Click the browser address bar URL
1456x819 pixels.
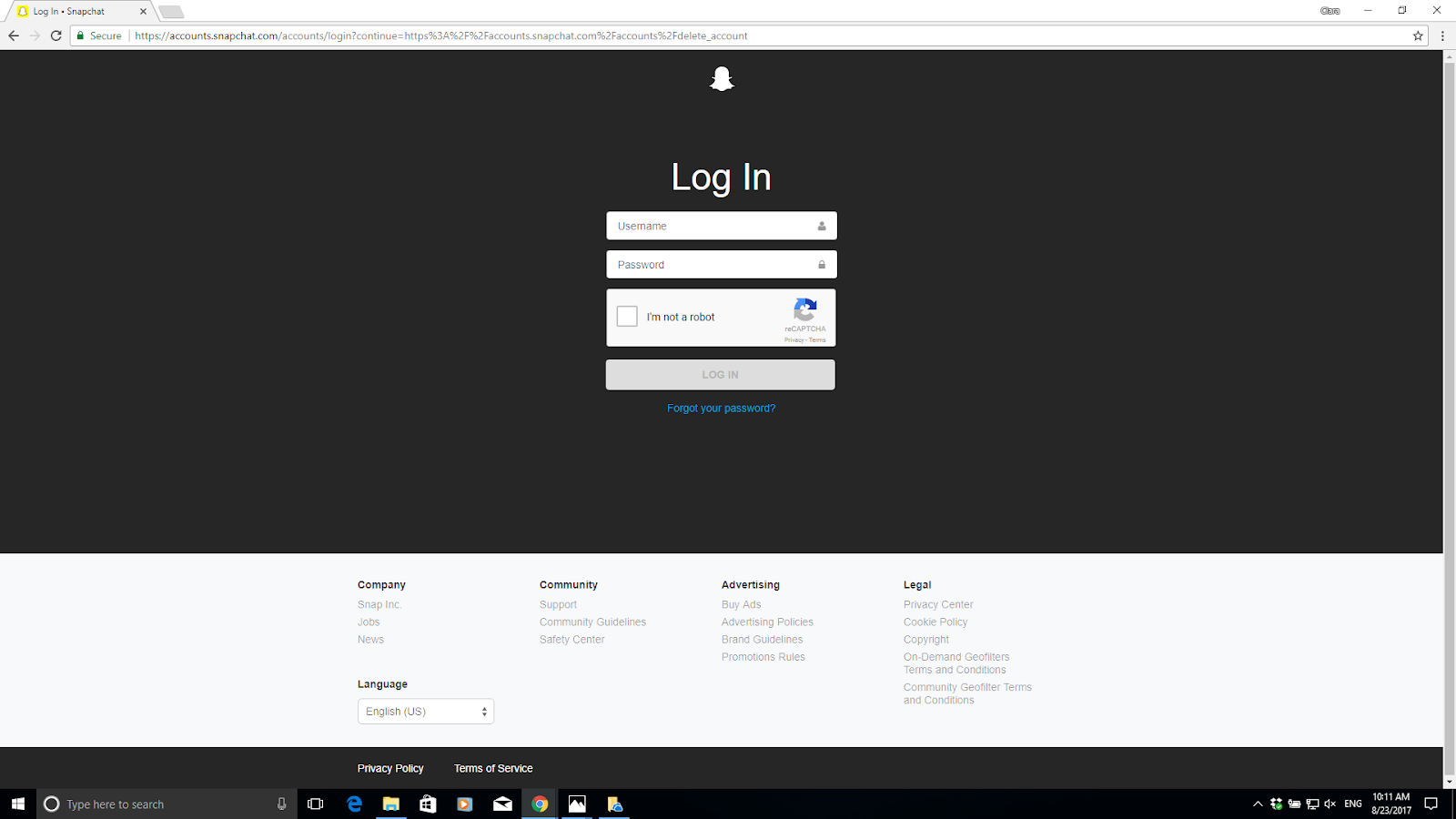coord(441,36)
